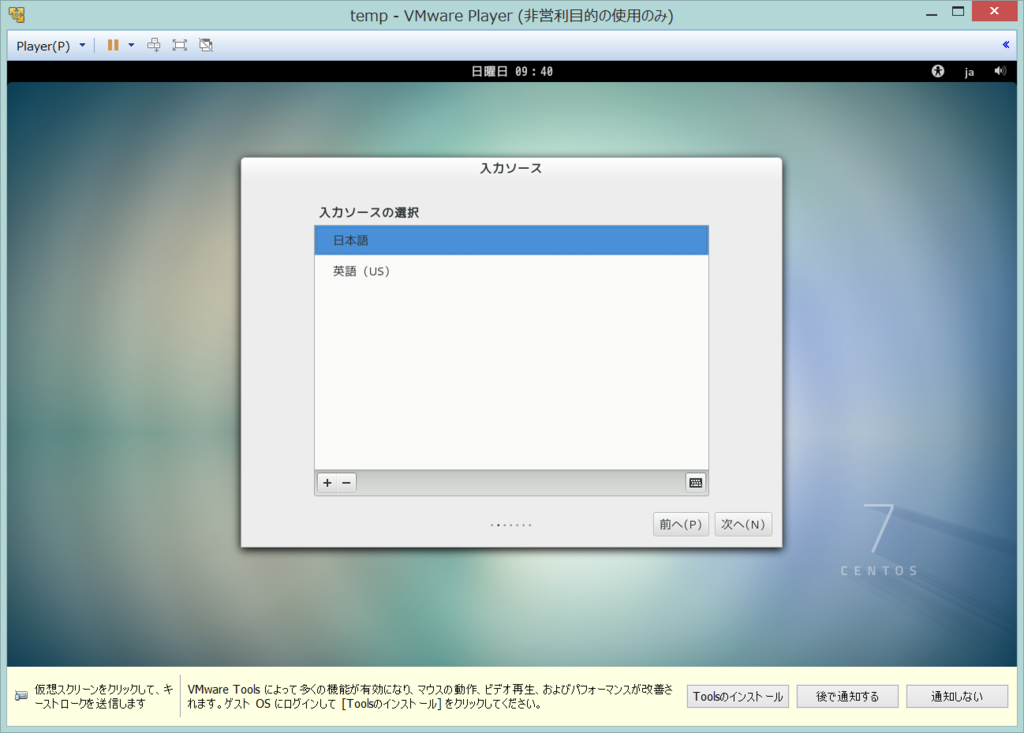Expand the power options arrow beside pause
The image size is (1024, 733).
tap(131, 45)
